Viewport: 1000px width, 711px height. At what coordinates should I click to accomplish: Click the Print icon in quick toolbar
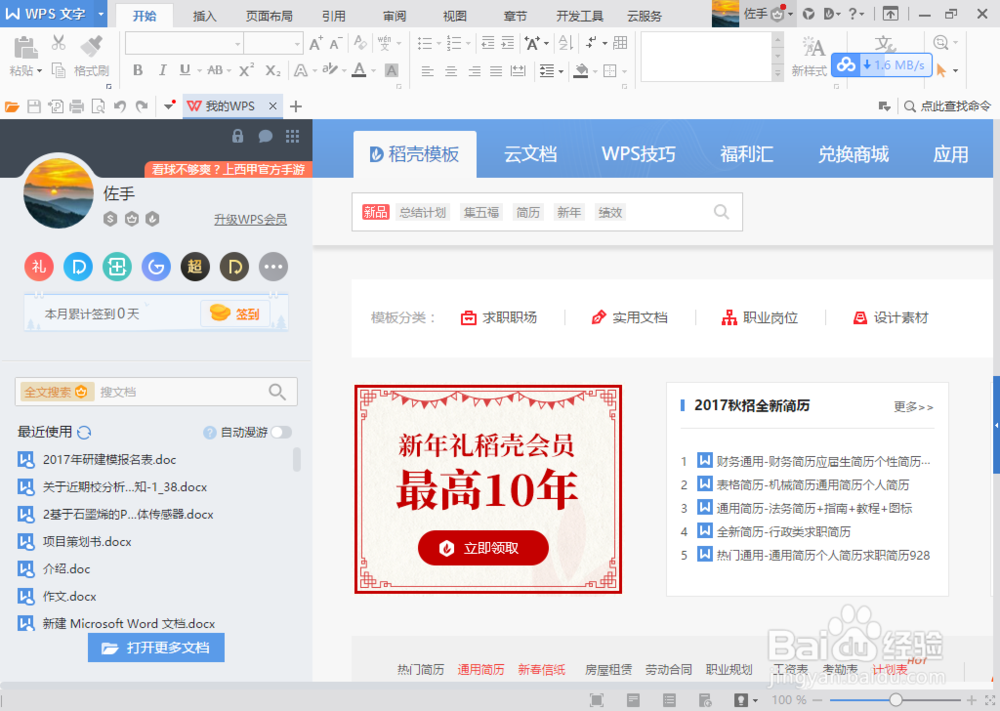click(x=77, y=106)
